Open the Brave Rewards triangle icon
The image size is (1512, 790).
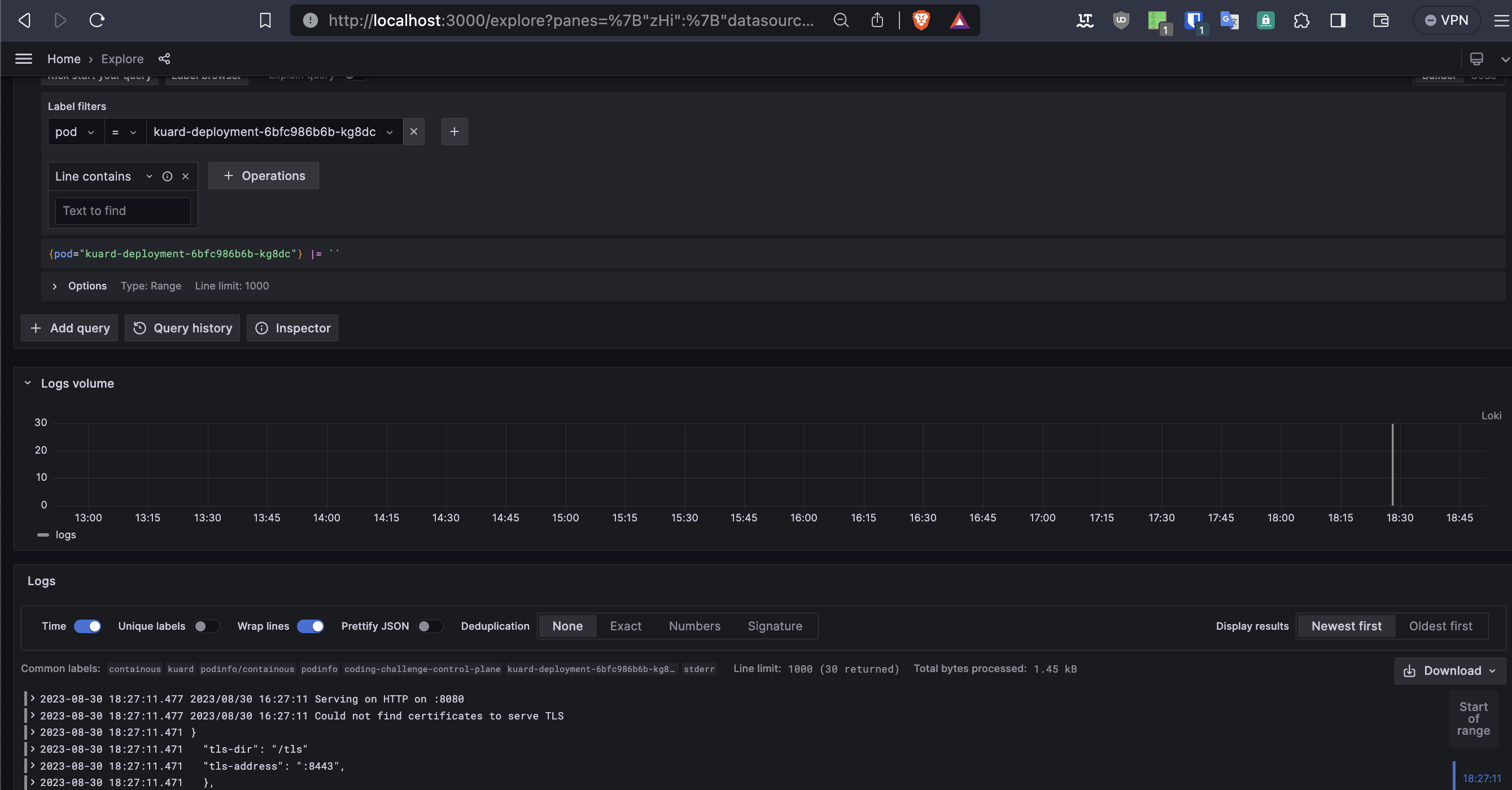[x=959, y=20]
